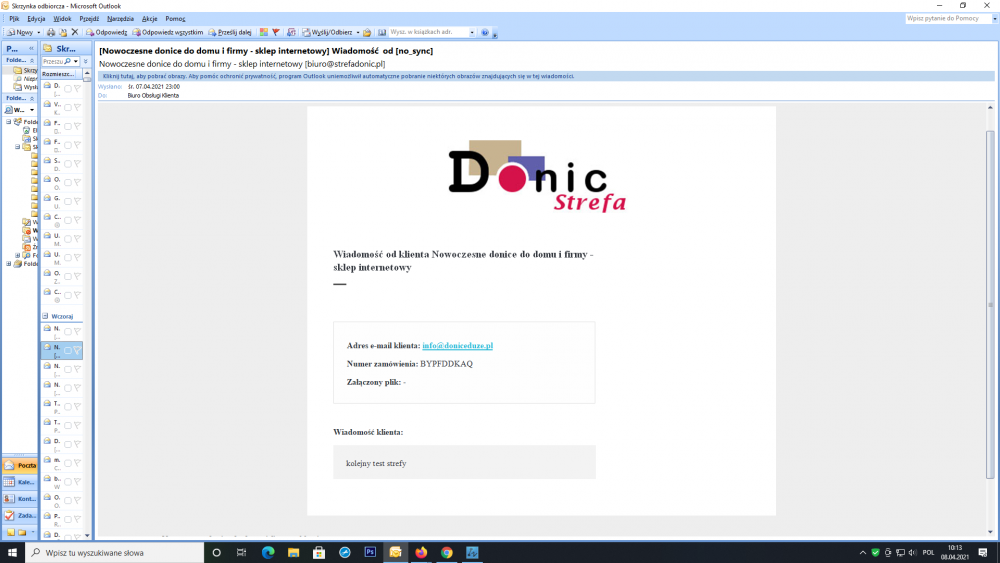Open Przejdź menu

pyautogui.click(x=89, y=18)
